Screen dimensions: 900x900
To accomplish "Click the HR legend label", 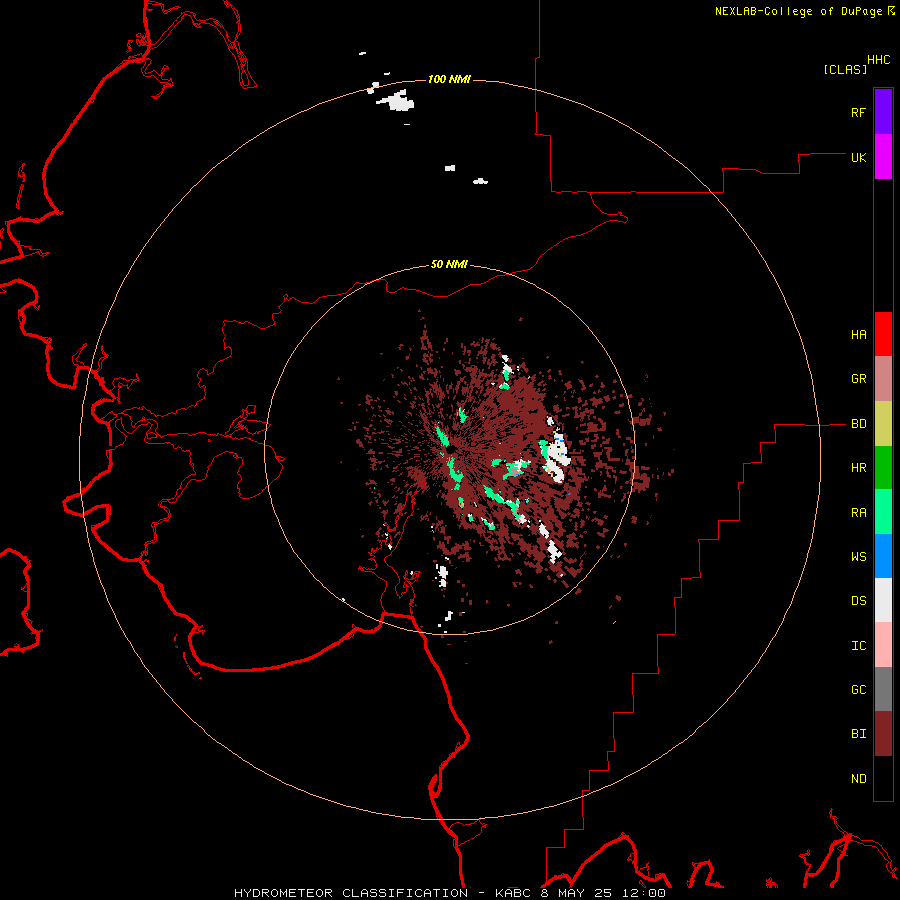I will tap(858, 468).
